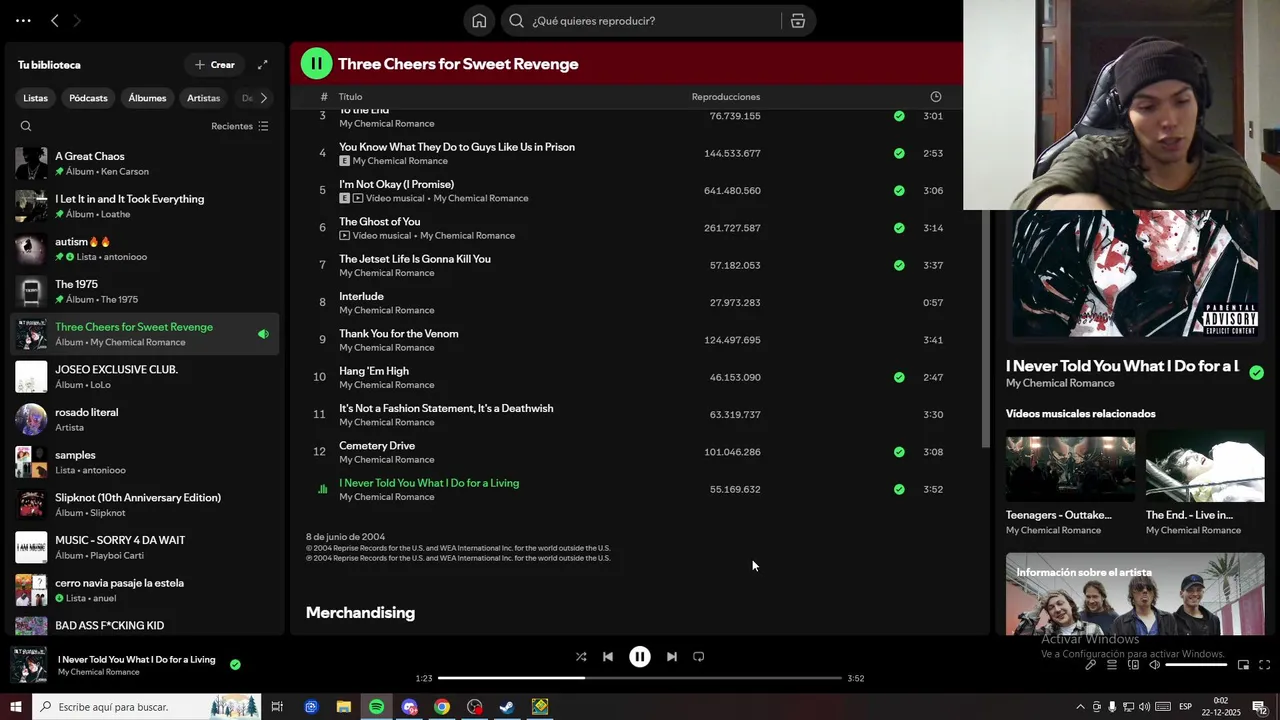Show more library filters with right chevron
The image size is (1280, 720).
[x=264, y=98]
